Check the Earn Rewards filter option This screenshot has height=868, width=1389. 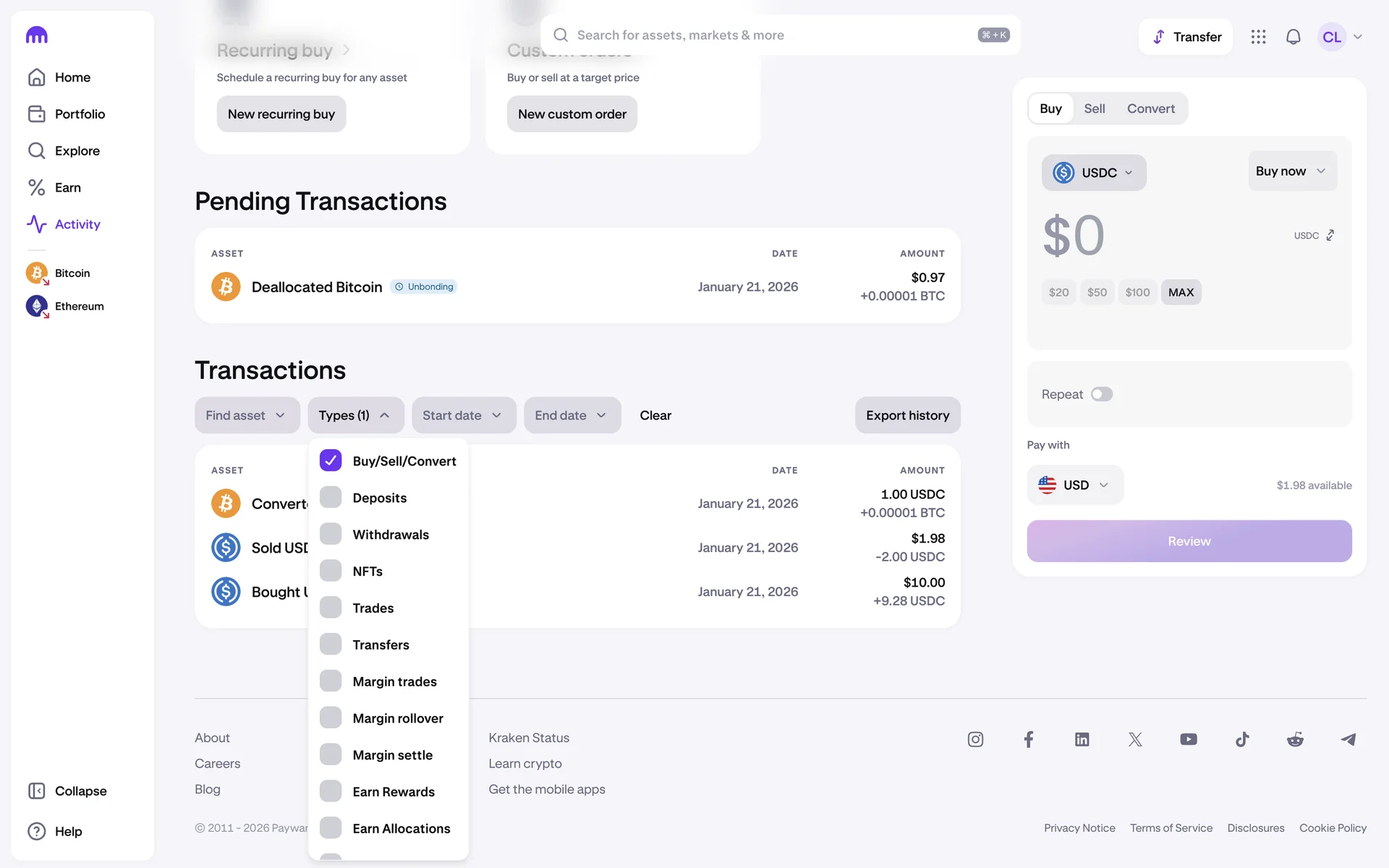[331, 791]
